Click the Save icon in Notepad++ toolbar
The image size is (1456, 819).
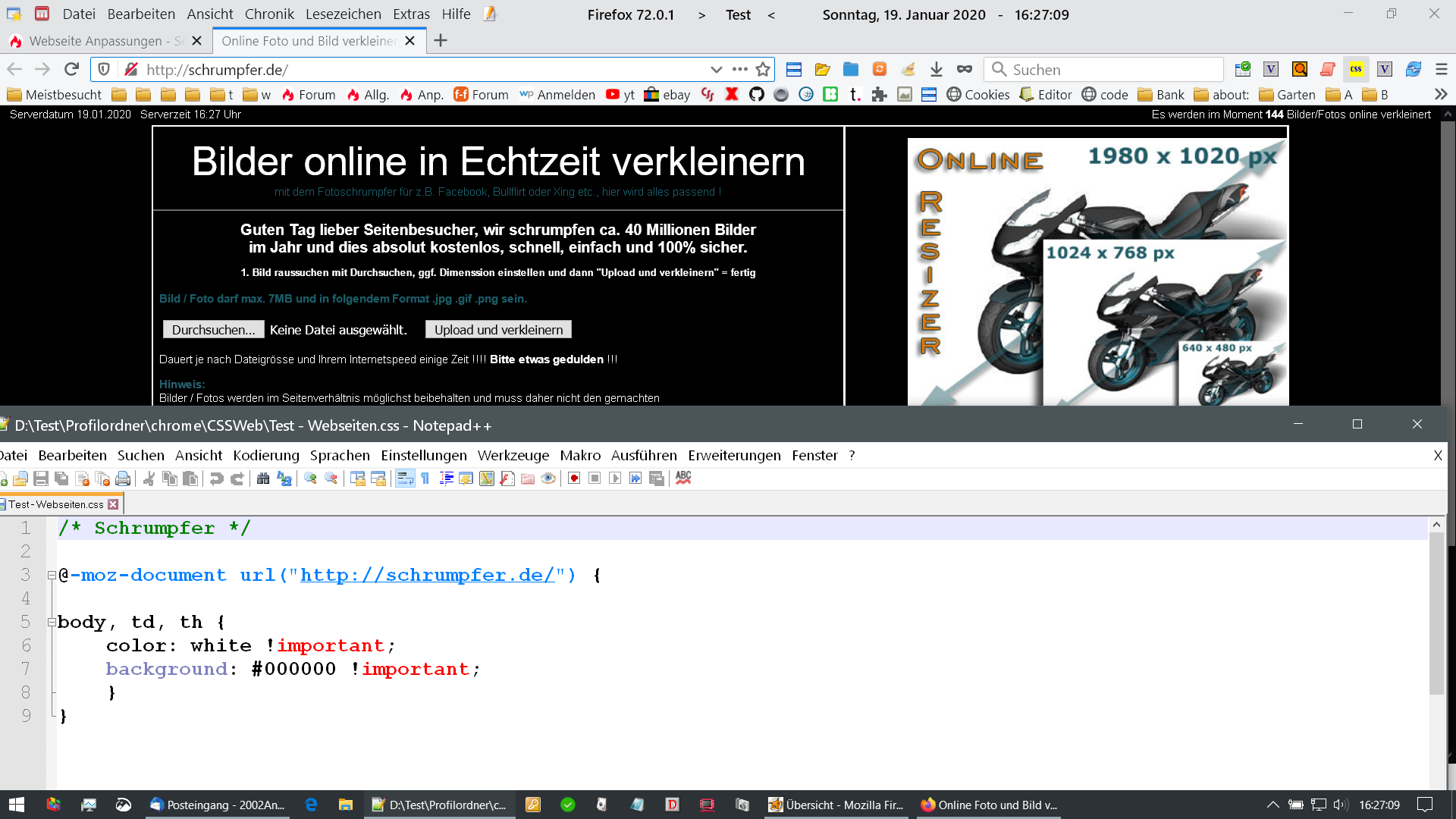pyautogui.click(x=41, y=479)
